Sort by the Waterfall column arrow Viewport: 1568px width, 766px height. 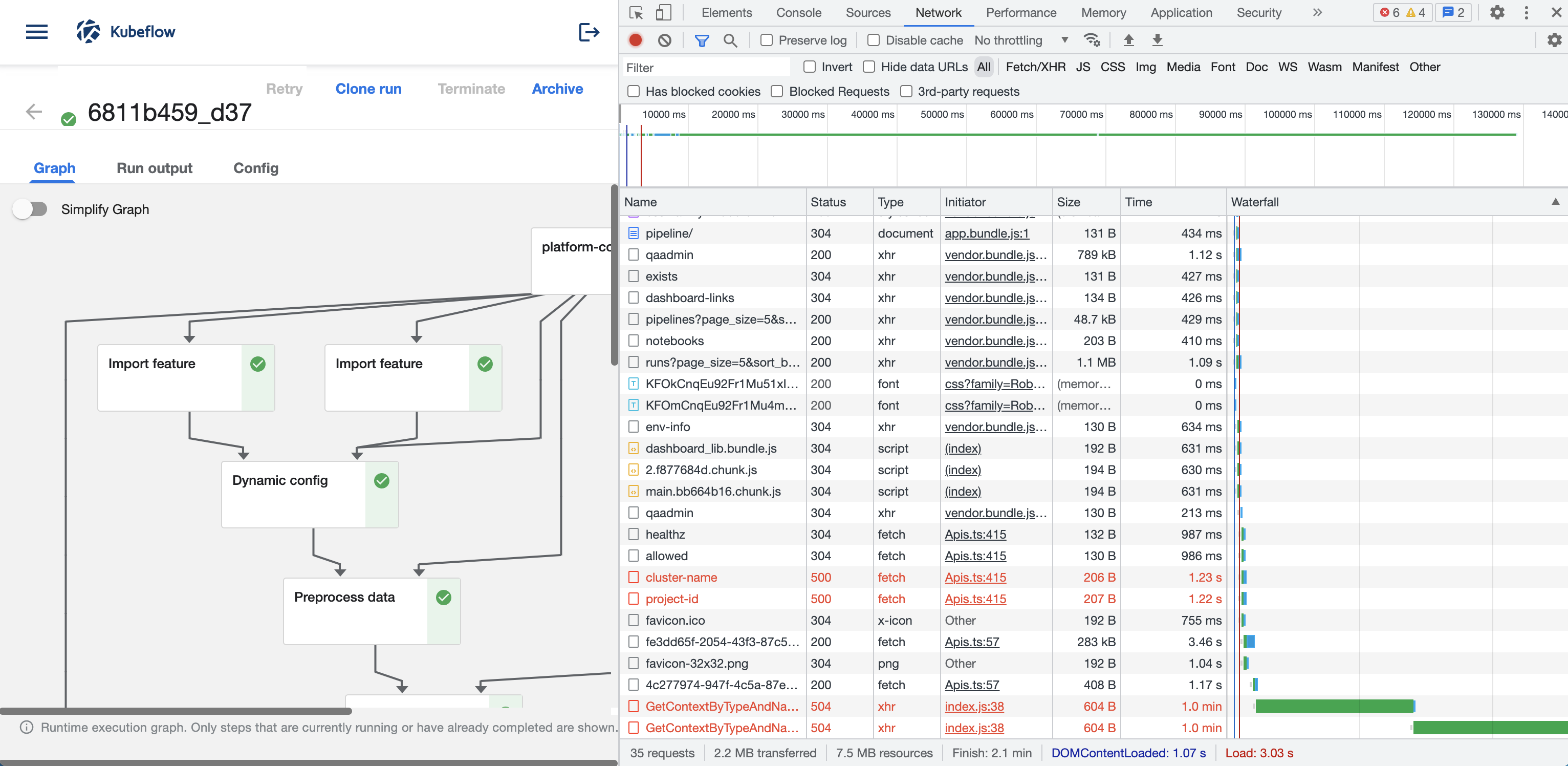point(1555,202)
